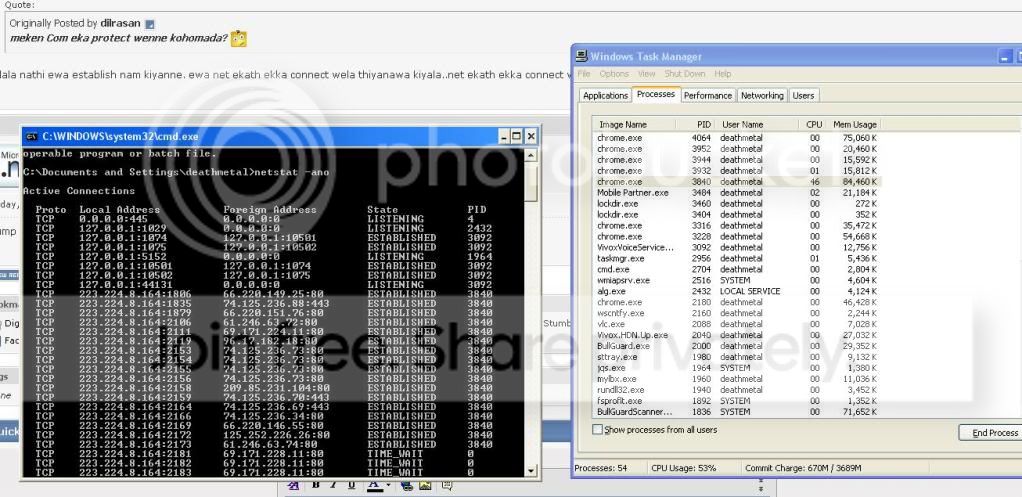Toggle Bold in the reply editor toolbar
The height and width of the screenshot is (497, 1022).
pyautogui.click(x=316, y=485)
